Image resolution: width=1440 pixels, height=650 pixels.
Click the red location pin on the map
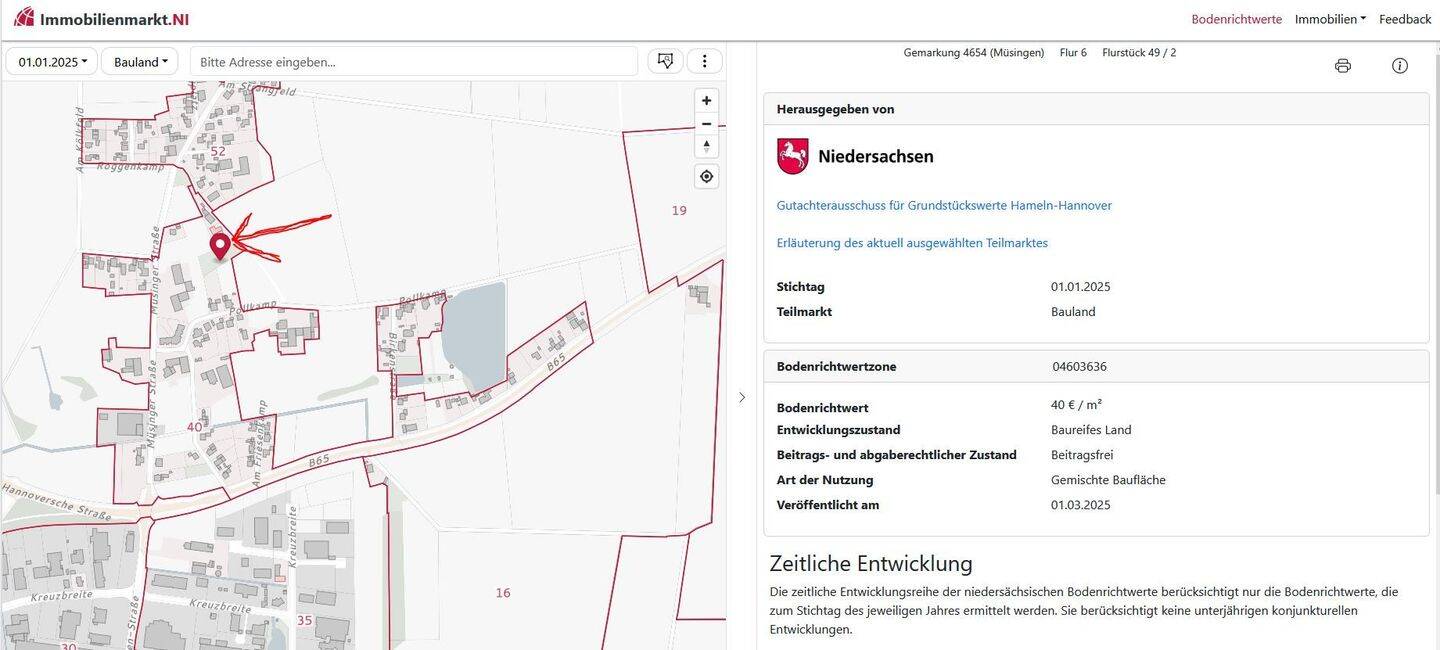click(220, 244)
